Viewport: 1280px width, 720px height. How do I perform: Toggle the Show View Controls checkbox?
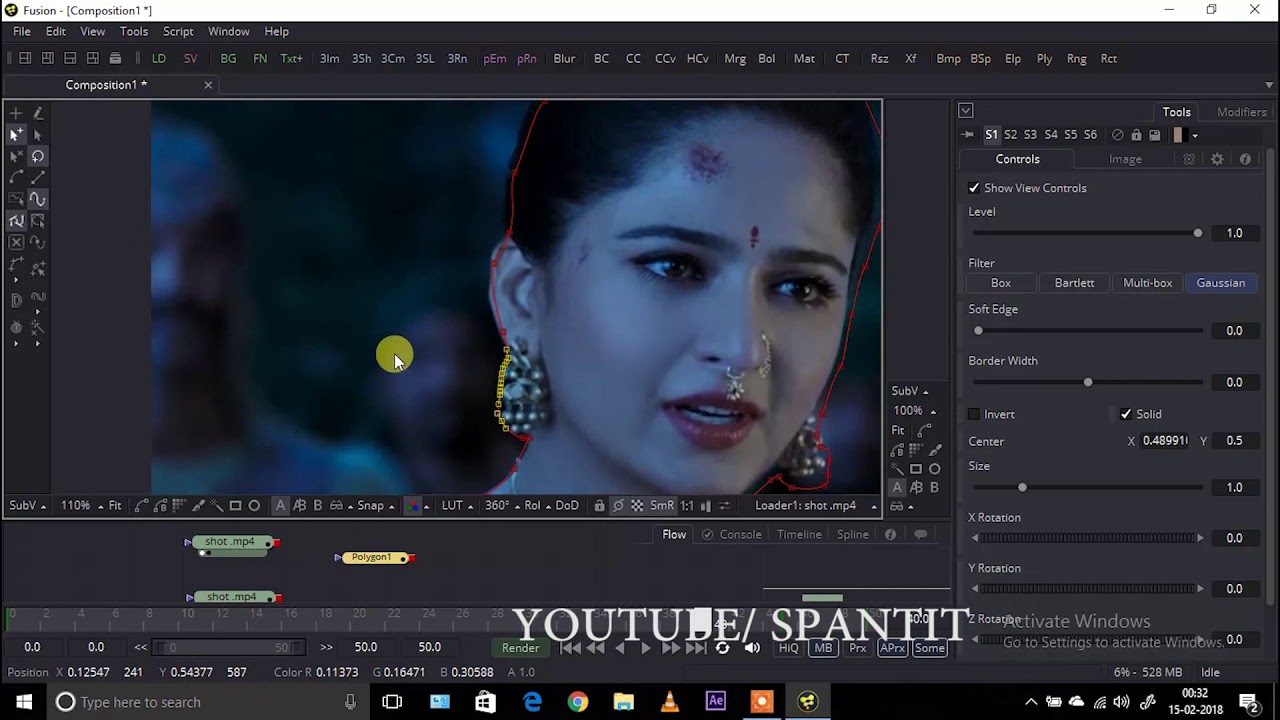(x=974, y=188)
